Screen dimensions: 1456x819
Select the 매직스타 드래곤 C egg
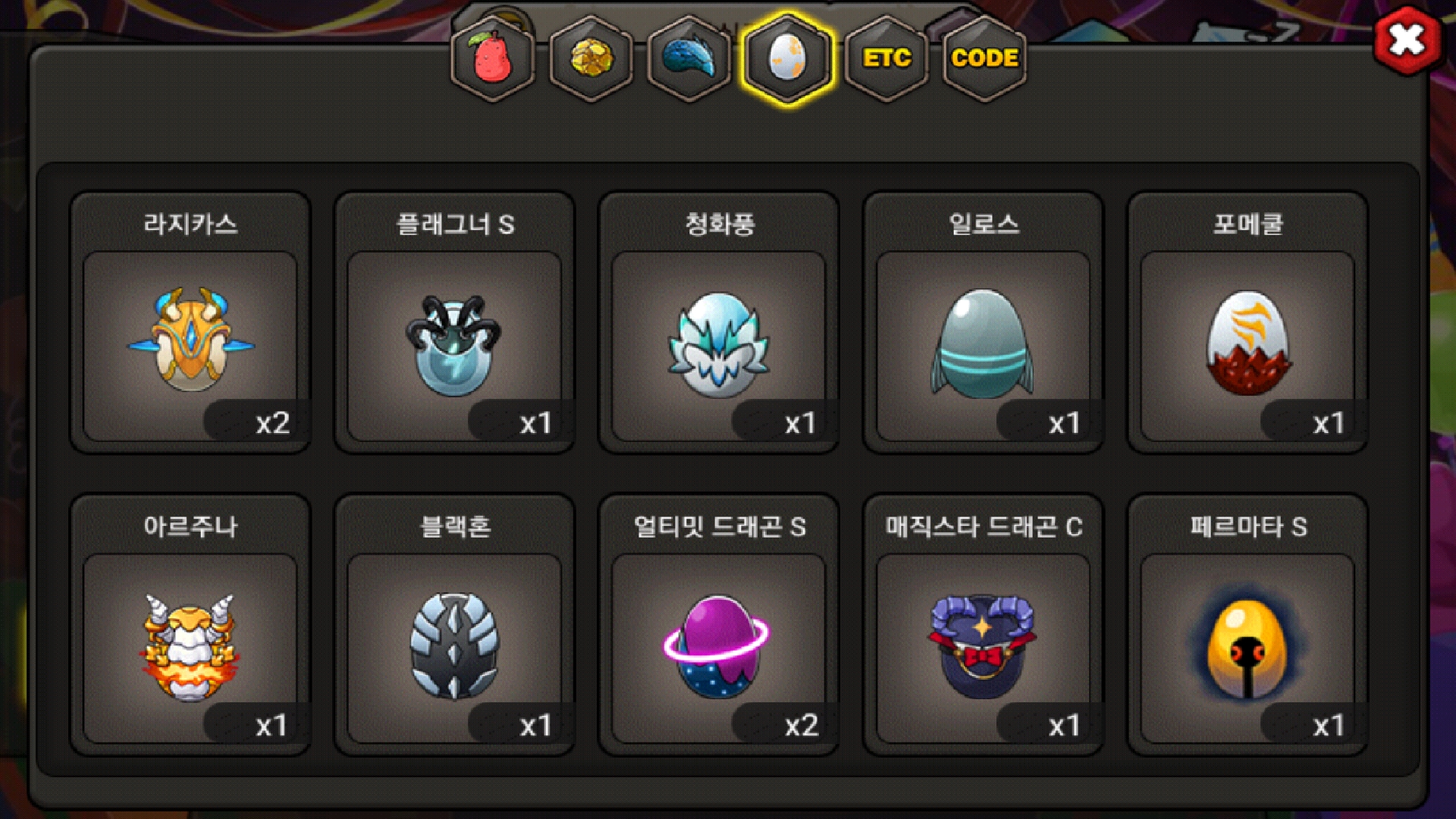tap(983, 646)
